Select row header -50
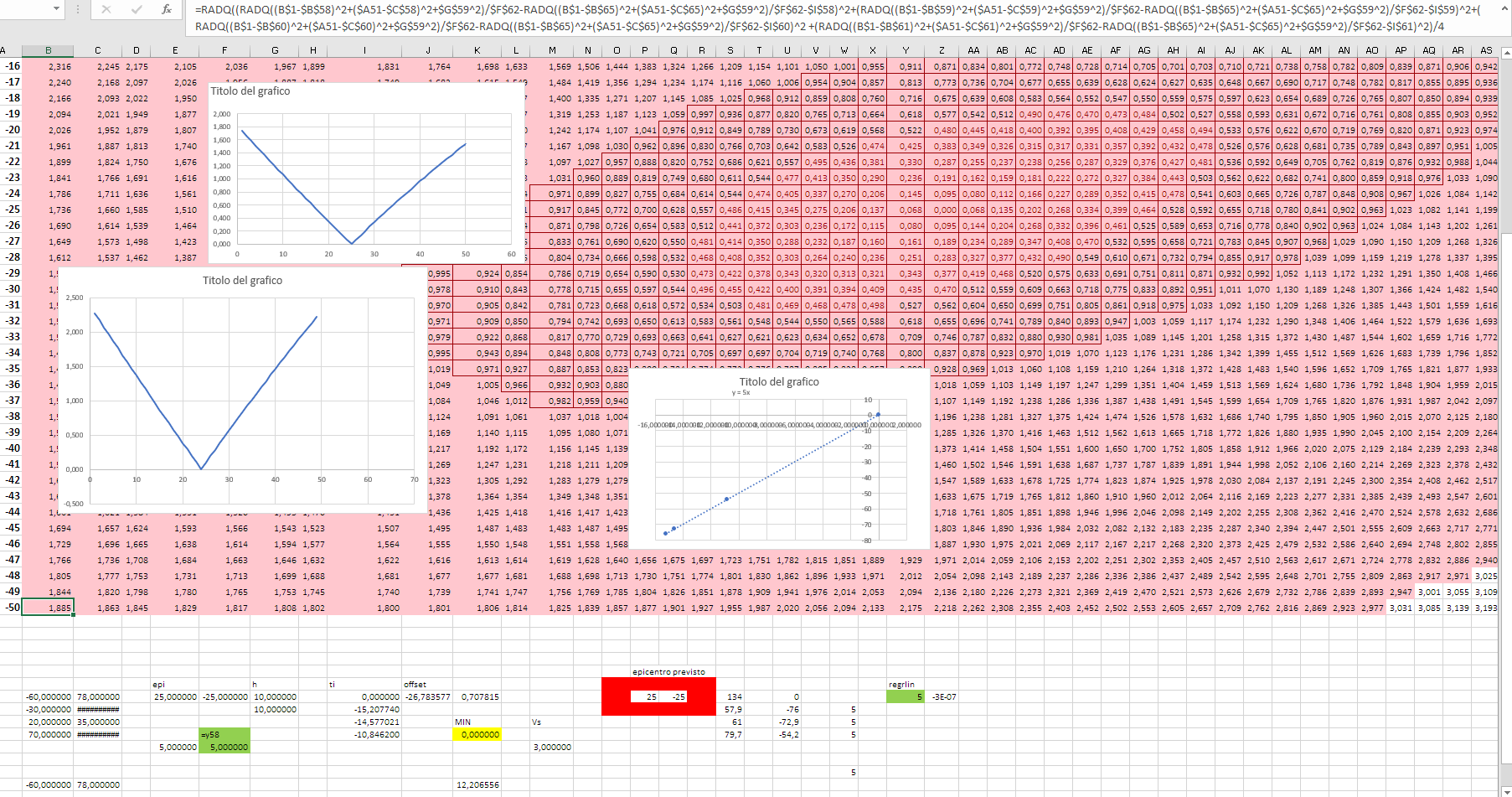 tap(11, 607)
